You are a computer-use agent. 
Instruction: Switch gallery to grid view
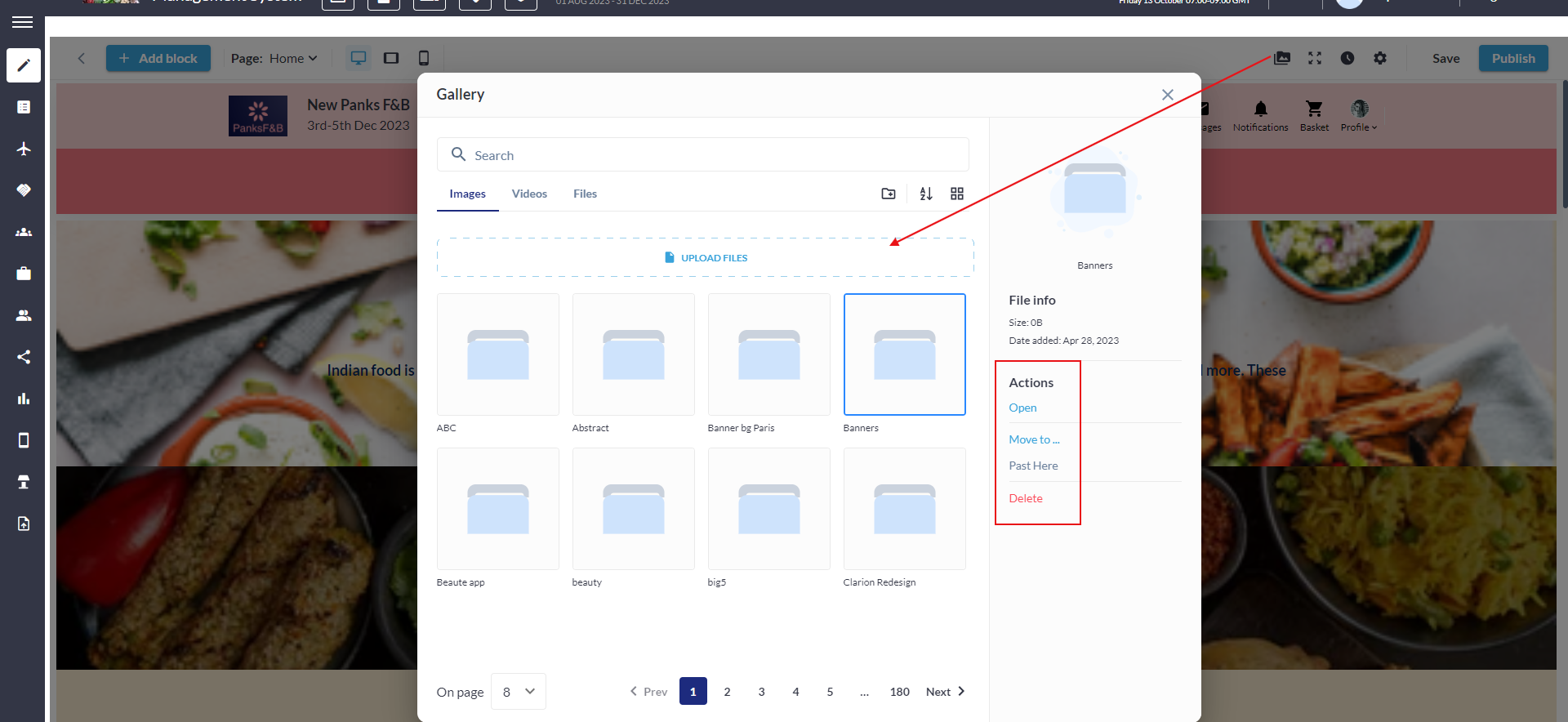pyautogui.click(x=957, y=194)
